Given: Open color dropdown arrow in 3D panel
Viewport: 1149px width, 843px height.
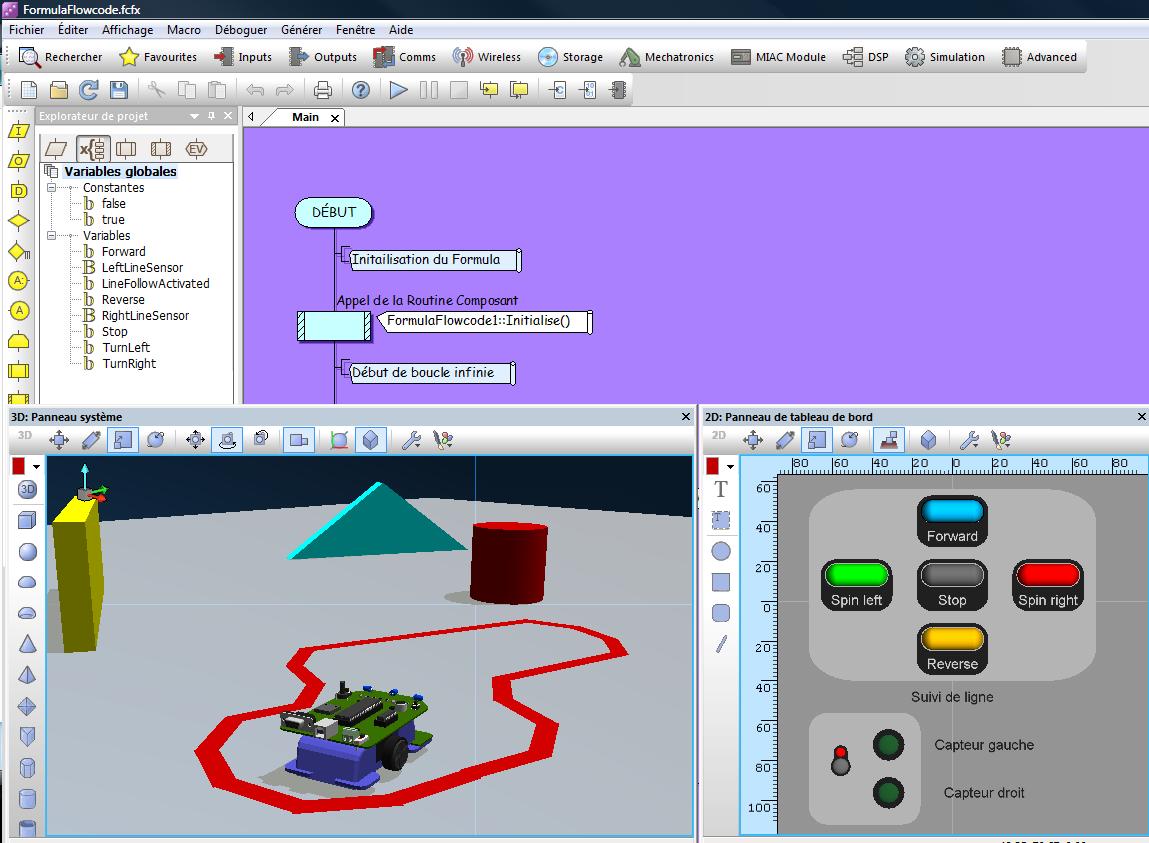Looking at the screenshot, I should [x=37, y=466].
